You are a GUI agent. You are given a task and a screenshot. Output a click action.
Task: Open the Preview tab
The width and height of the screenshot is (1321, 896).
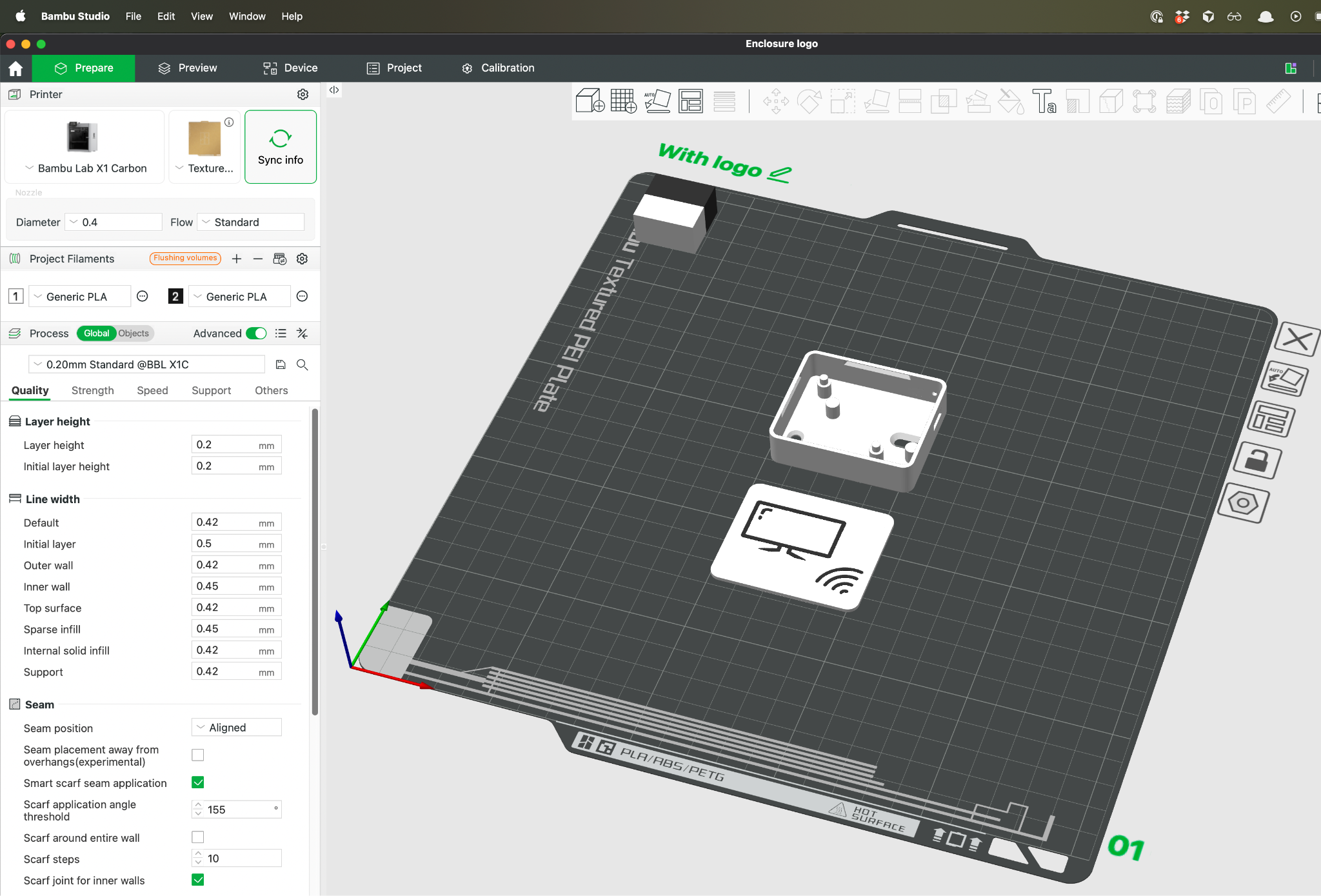coord(187,68)
